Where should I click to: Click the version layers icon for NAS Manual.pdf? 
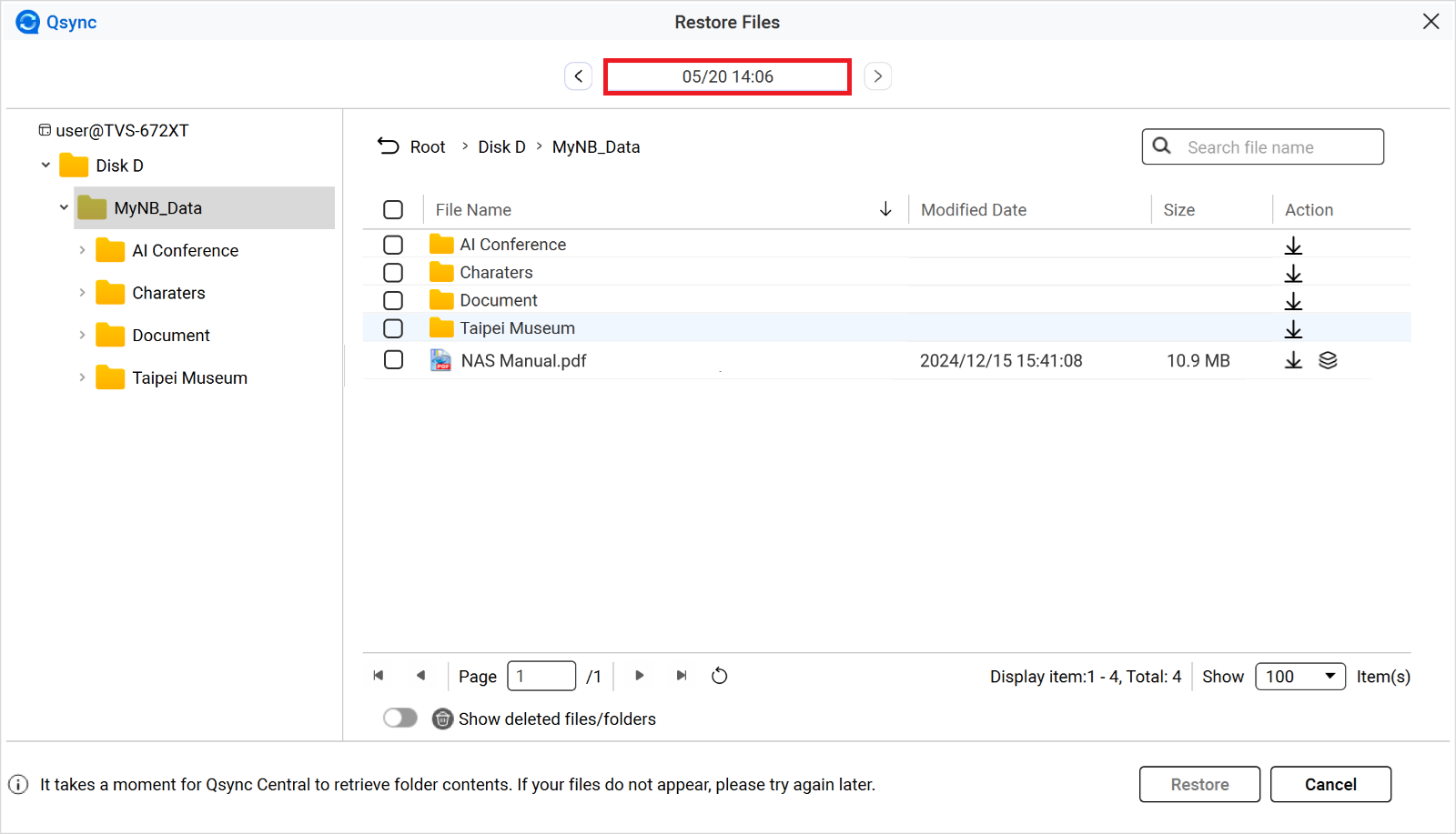(1328, 360)
